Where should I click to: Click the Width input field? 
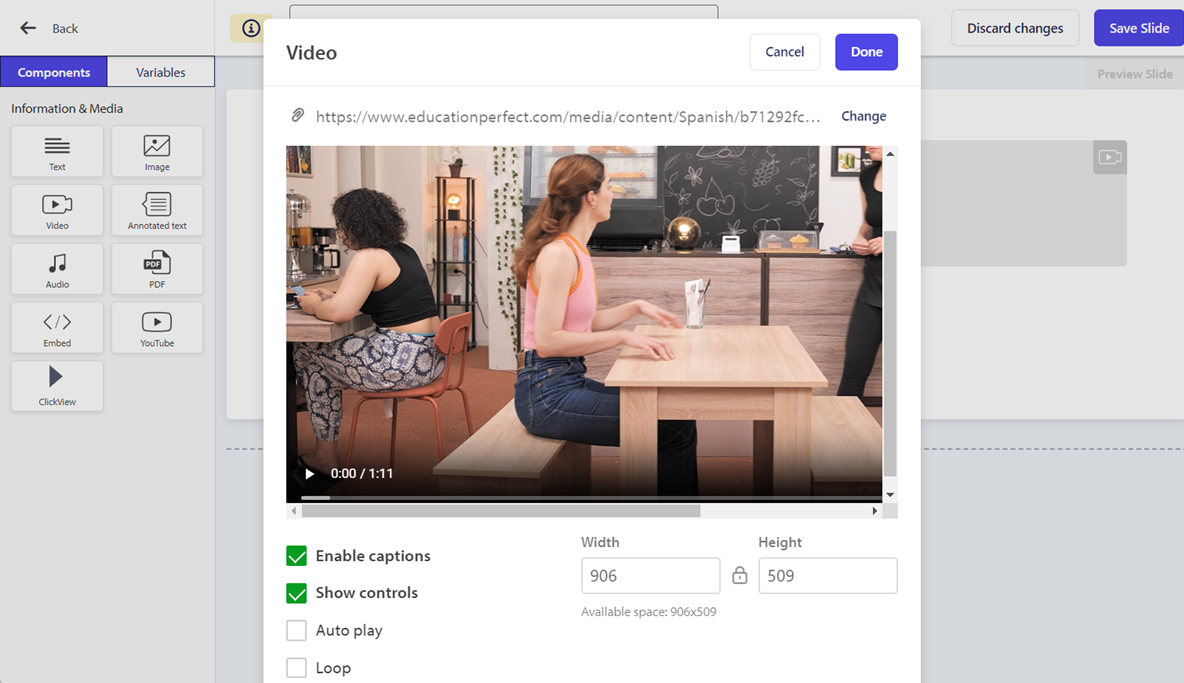click(x=650, y=576)
